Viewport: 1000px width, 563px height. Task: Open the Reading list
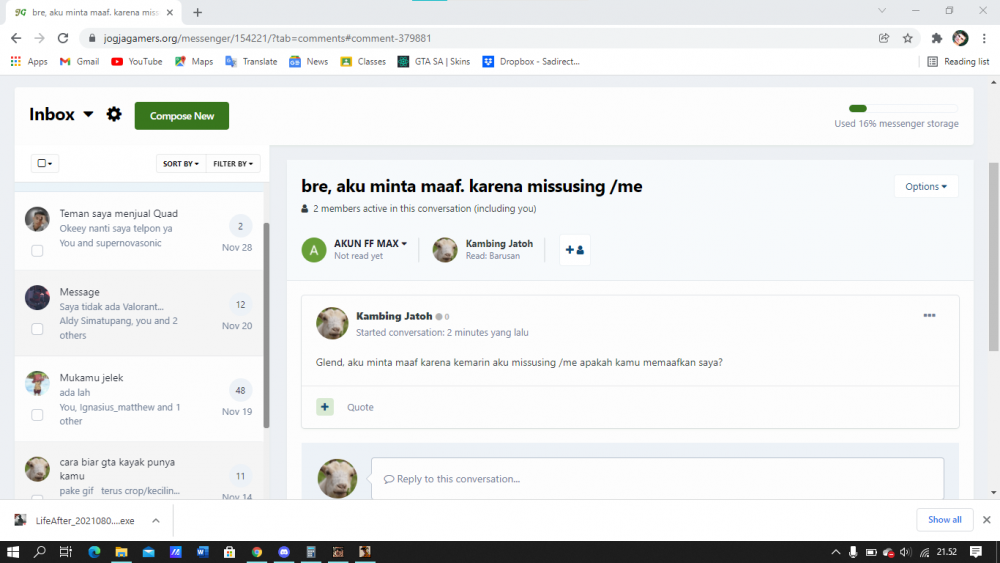click(959, 62)
